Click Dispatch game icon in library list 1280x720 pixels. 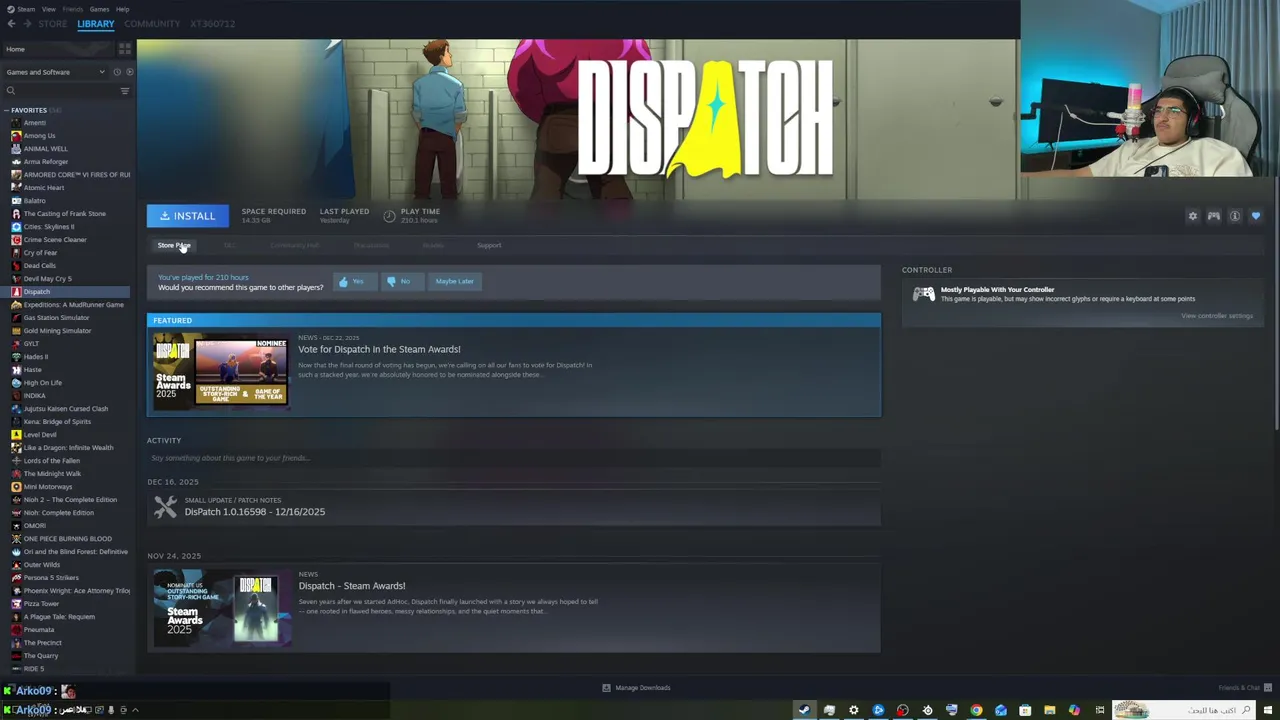(16, 292)
